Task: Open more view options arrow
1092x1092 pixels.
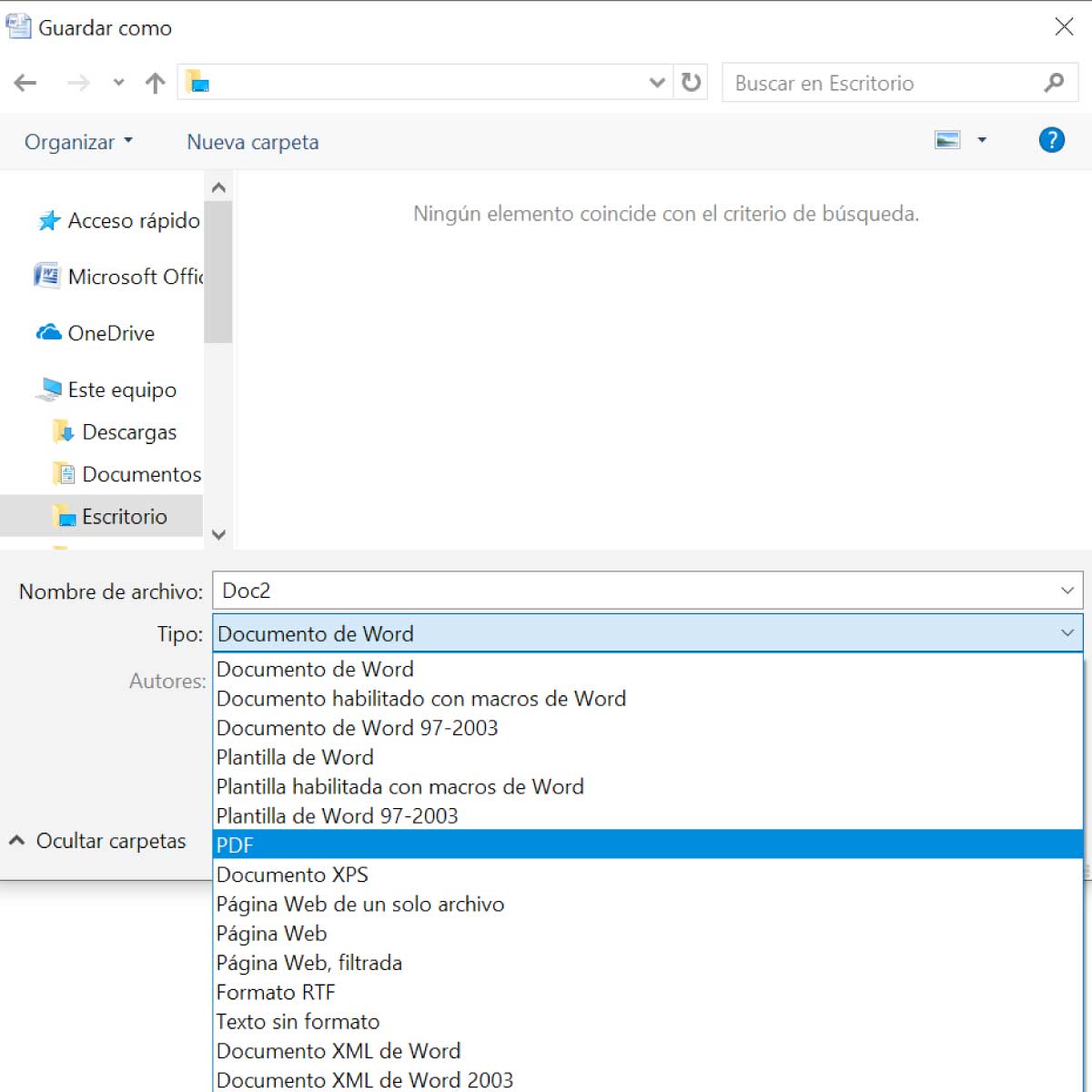Action: coord(982,140)
